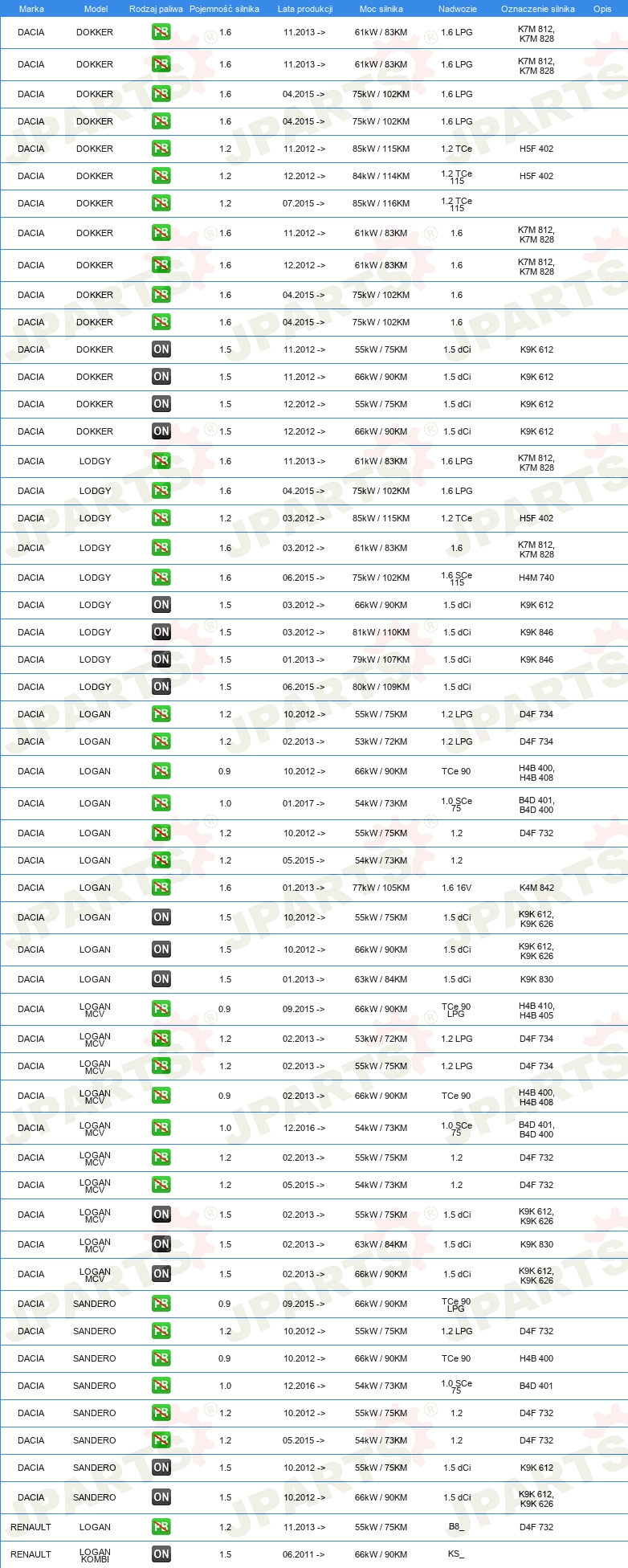
Task: Click petrol fuel icon for Logan 01.2017 1.0 SCe 75
Action: pyautogui.click(x=161, y=803)
